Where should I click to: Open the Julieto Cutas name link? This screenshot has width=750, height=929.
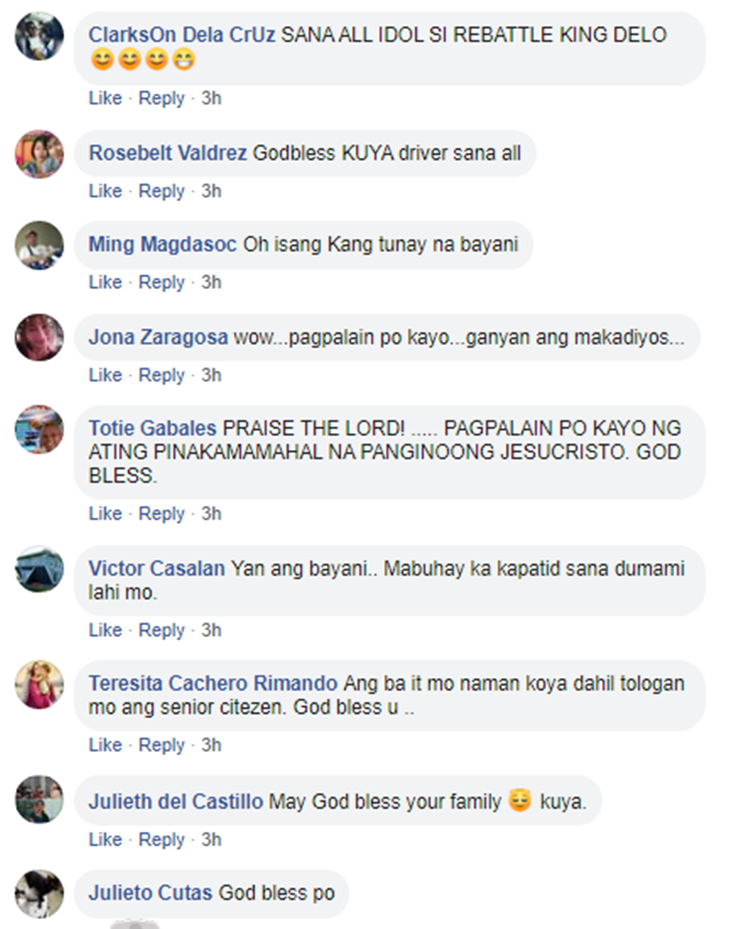(150, 893)
